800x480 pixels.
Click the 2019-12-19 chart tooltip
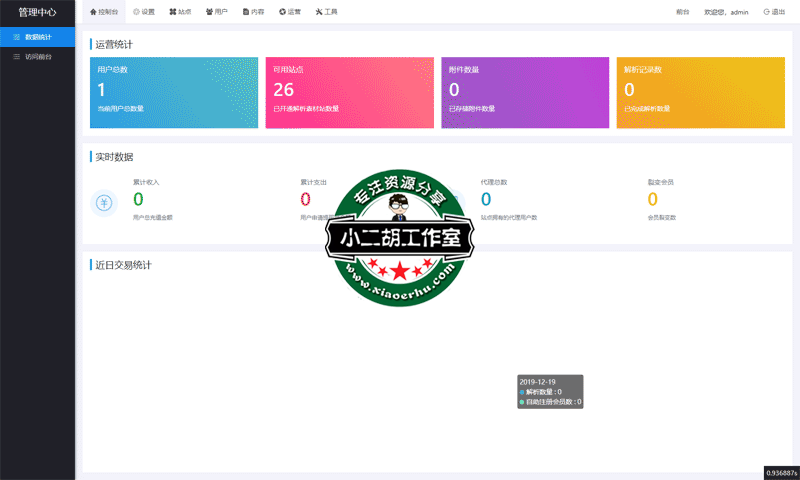(550, 391)
